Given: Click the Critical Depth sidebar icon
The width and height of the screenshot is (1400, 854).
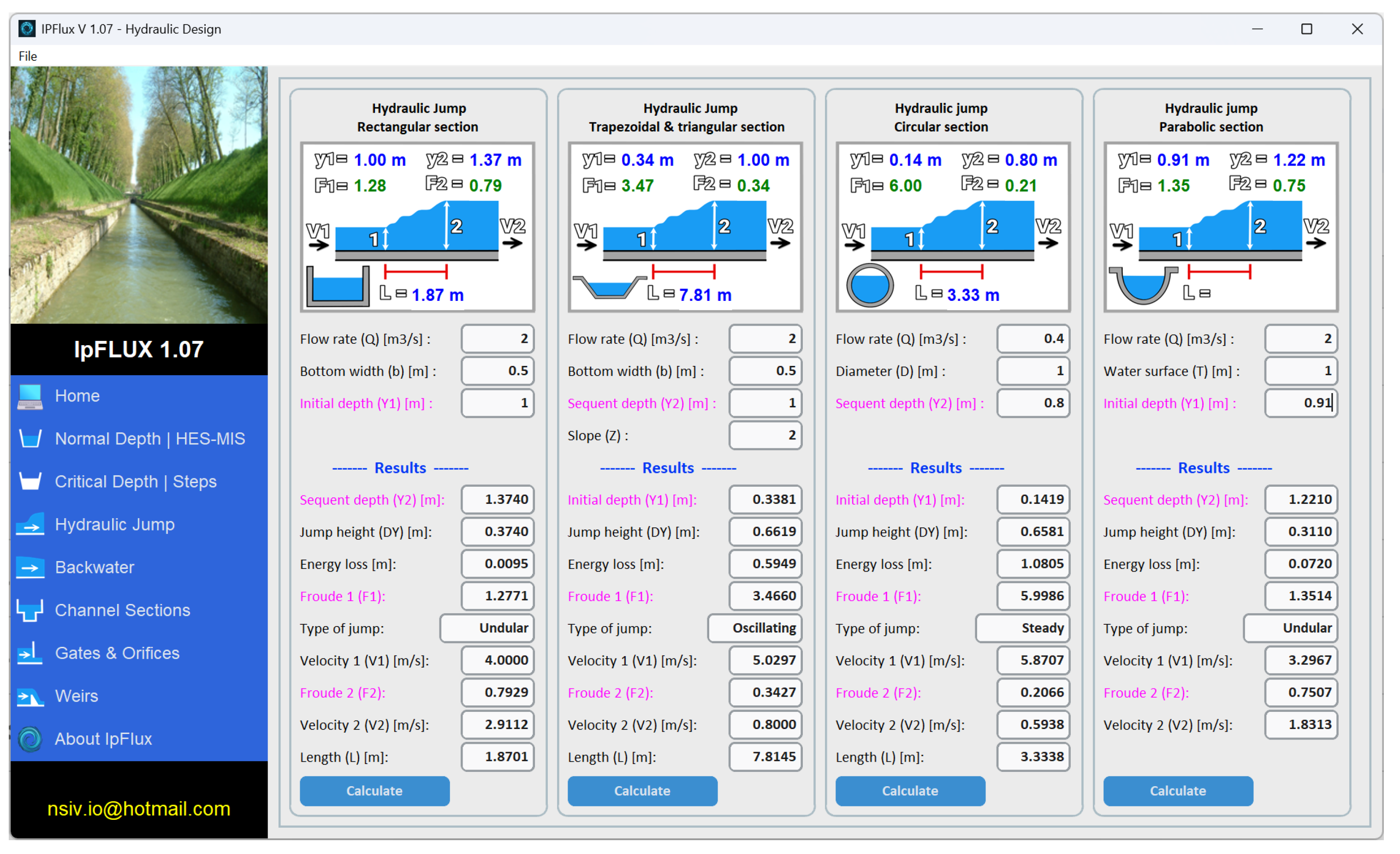Looking at the screenshot, I should point(30,482).
